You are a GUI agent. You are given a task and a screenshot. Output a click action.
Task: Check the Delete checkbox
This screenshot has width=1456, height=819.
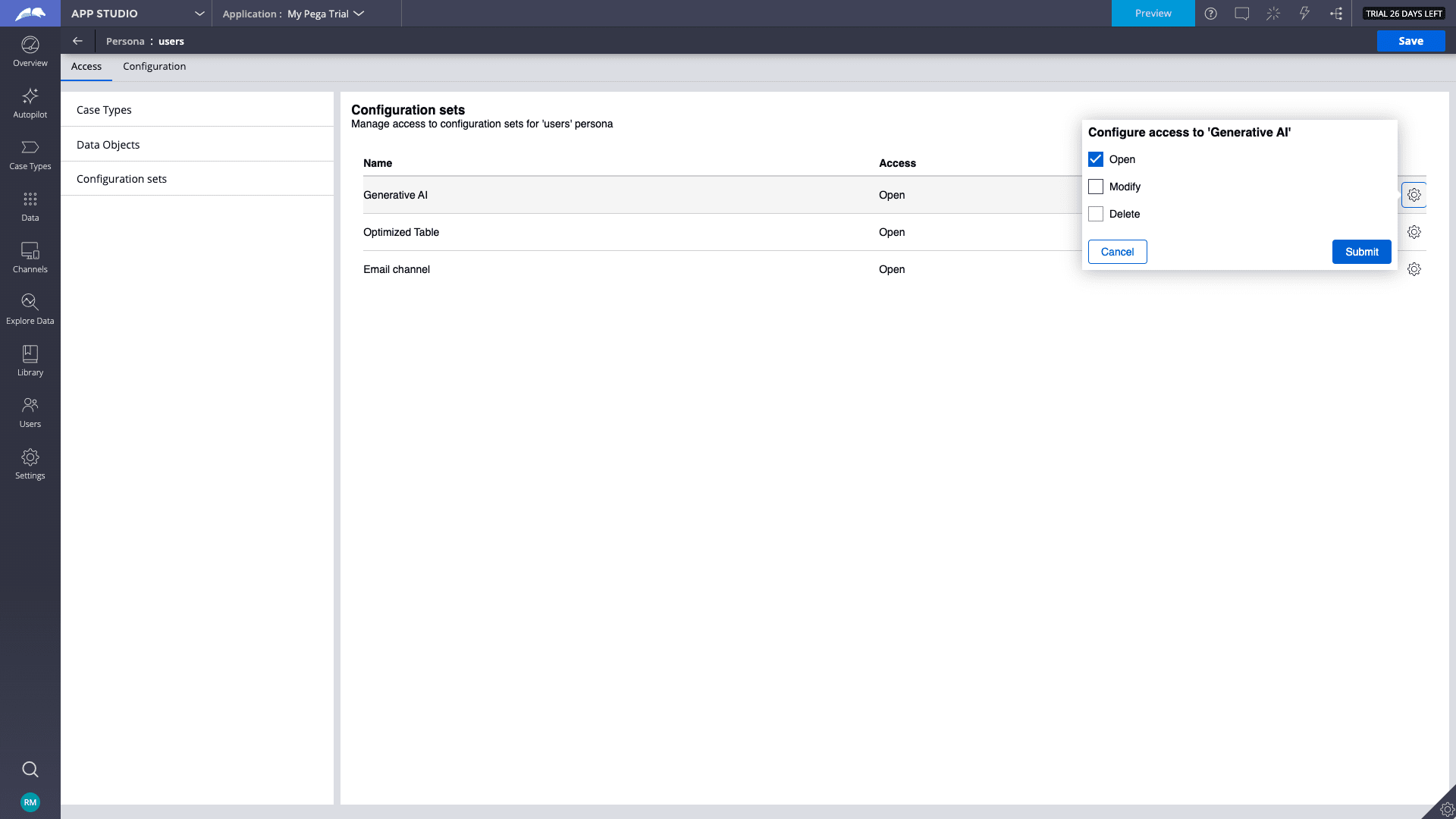point(1096,214)
